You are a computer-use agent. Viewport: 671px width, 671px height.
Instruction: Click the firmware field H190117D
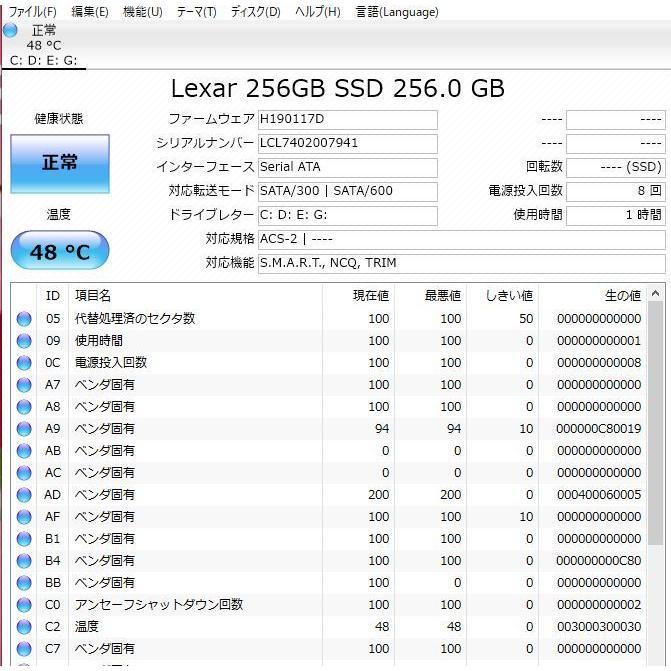(x=347, y=120)
